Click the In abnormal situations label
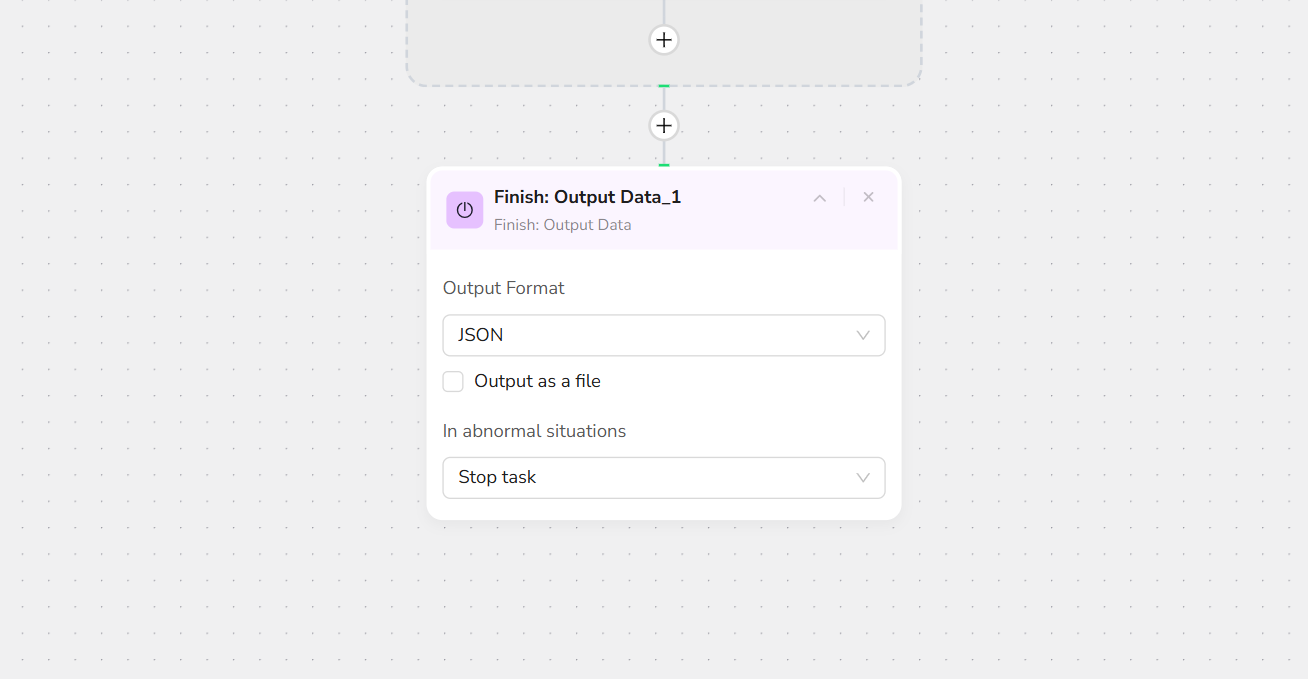 click(x=534, y=431)
